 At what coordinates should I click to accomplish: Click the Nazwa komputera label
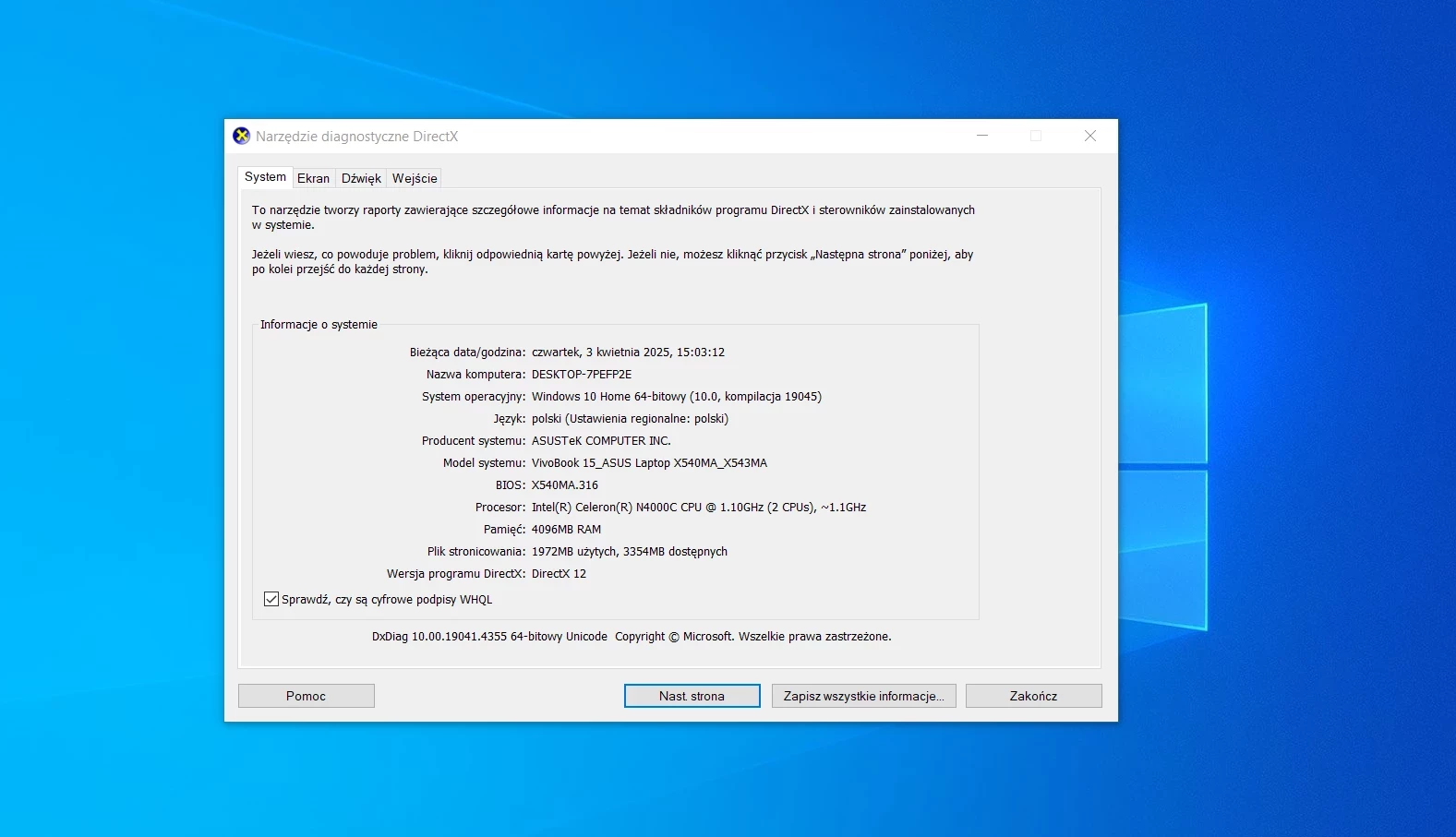coord(475,375)
